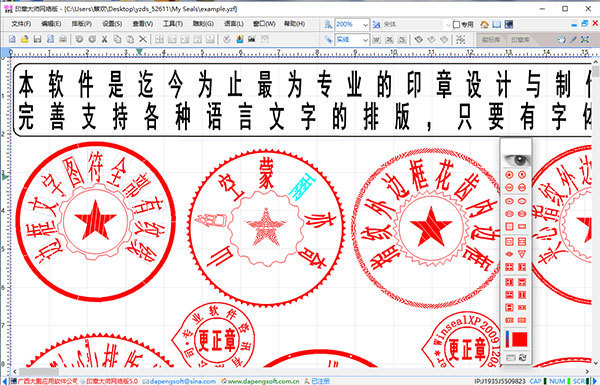Open the line style dropdown
The width and height of the screenshot is (600, 385).
click(x=365, y=39)
